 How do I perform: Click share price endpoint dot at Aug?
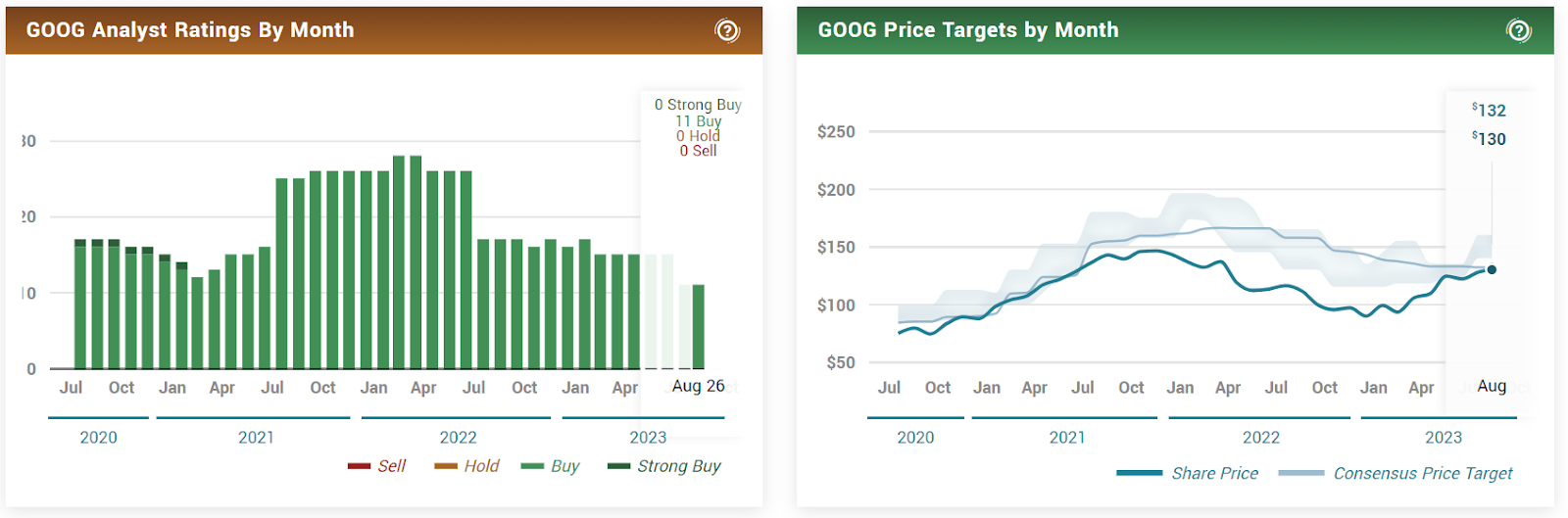coord(1492,269)
